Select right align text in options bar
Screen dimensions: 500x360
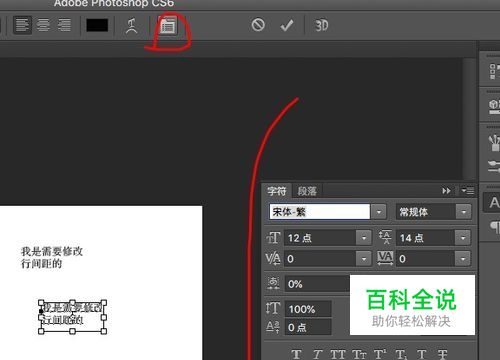[64, 25]
